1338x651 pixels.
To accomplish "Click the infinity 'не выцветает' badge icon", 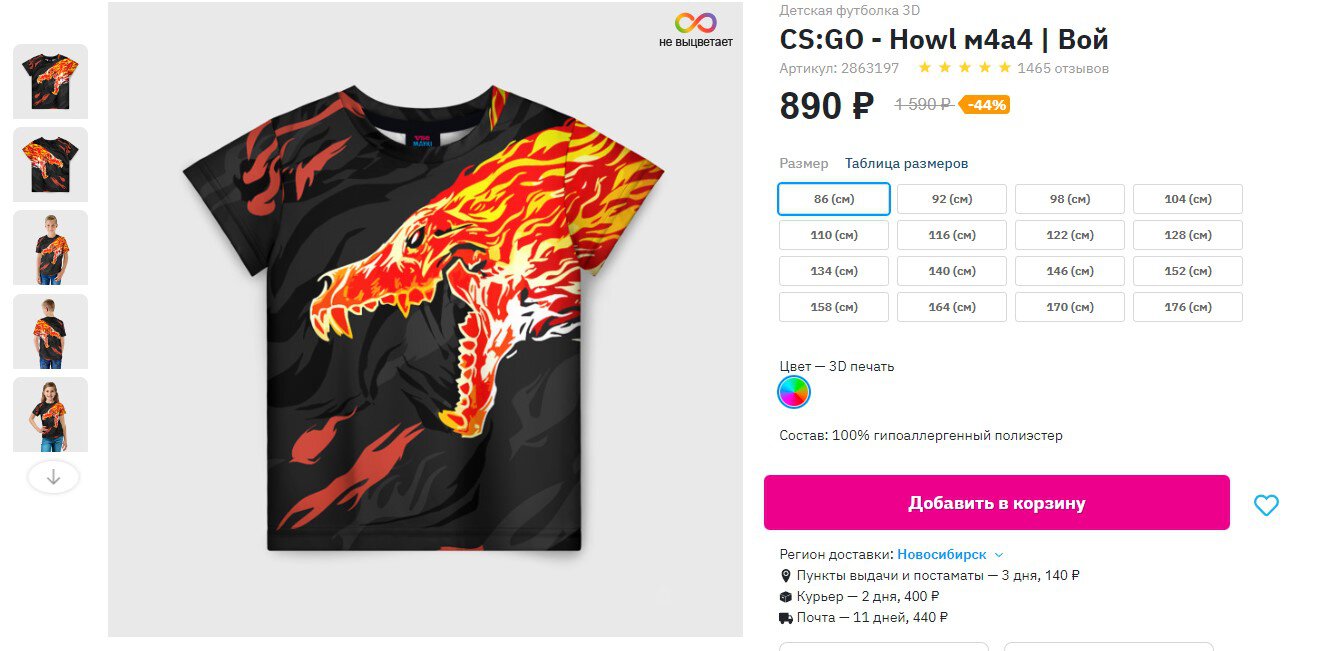I will click(695, 23).
